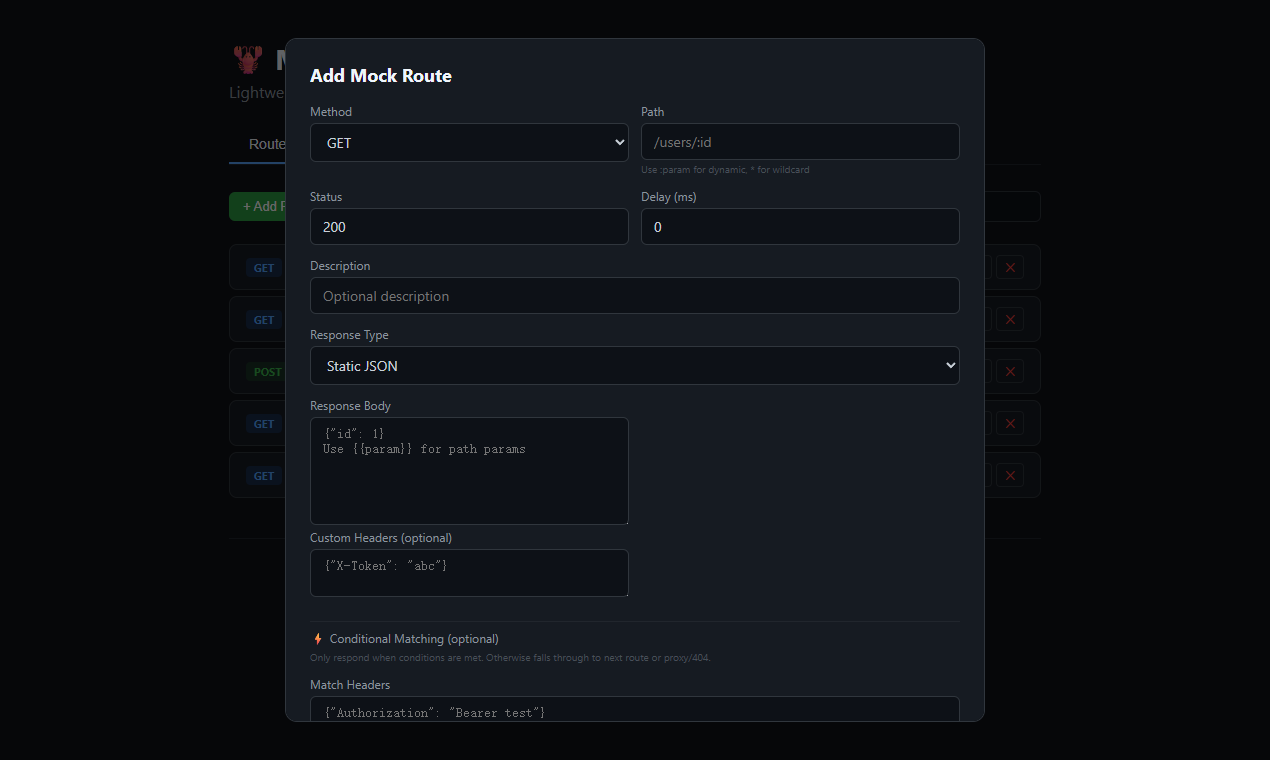
Task: Click inside the Response Body textarea
Action: 469,470
